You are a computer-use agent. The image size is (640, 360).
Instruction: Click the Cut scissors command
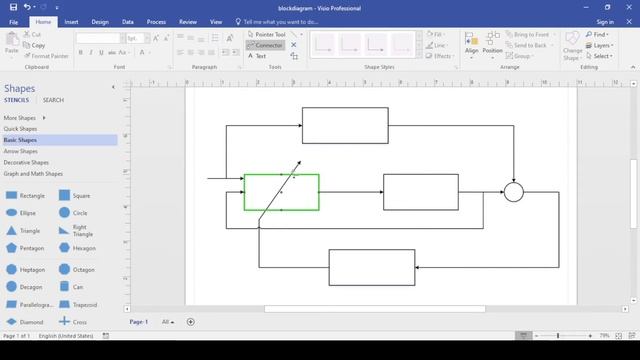(x=33, y=34)
